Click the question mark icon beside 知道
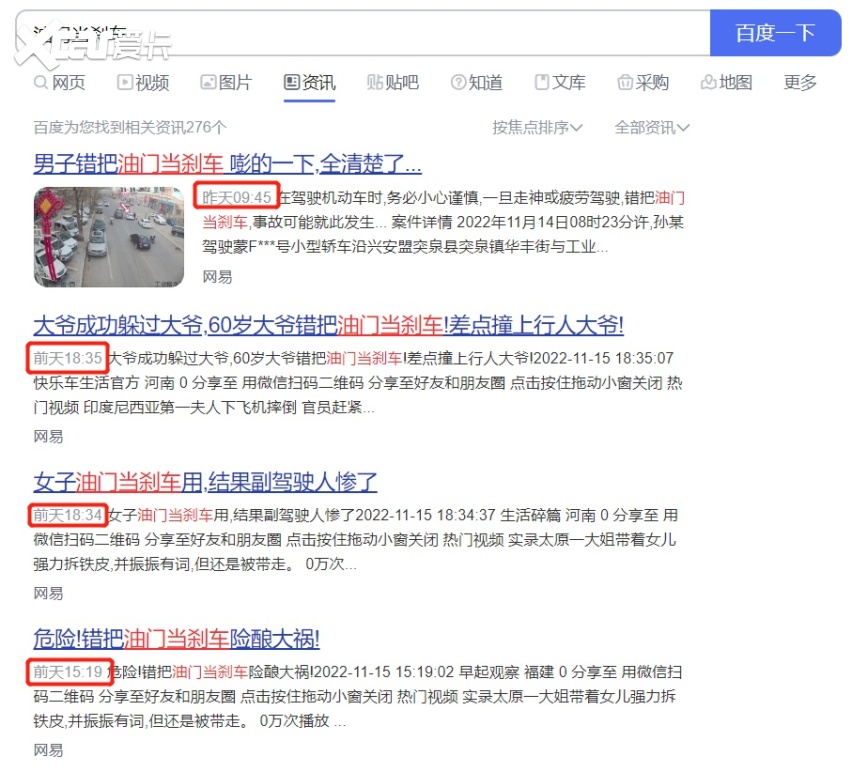 pos(458,83)
